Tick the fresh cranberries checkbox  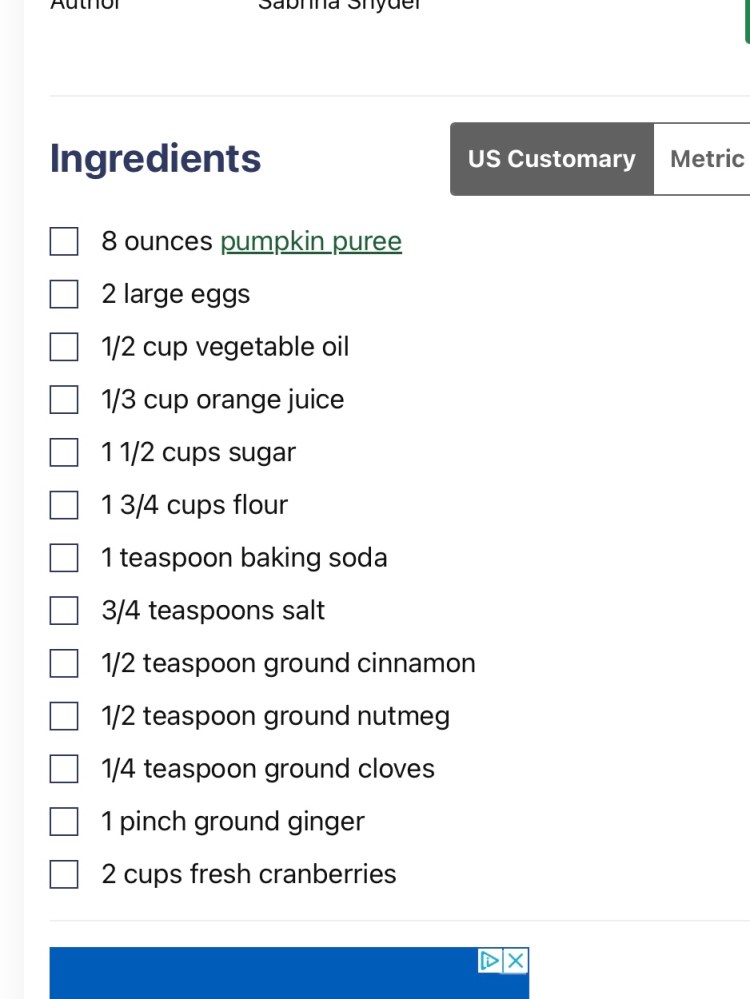[x=64, y=875]
